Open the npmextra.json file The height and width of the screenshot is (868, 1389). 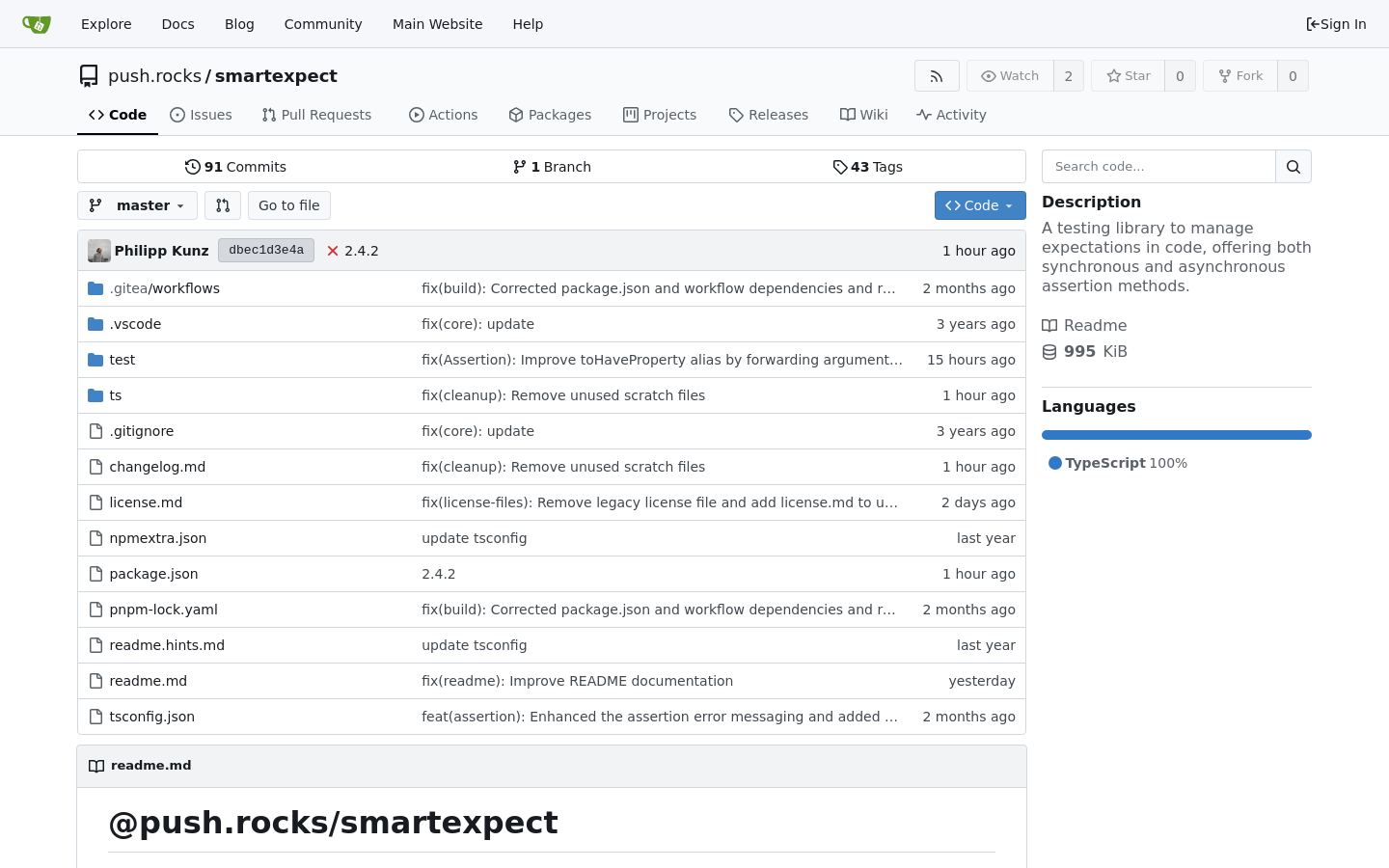[158, 538]
